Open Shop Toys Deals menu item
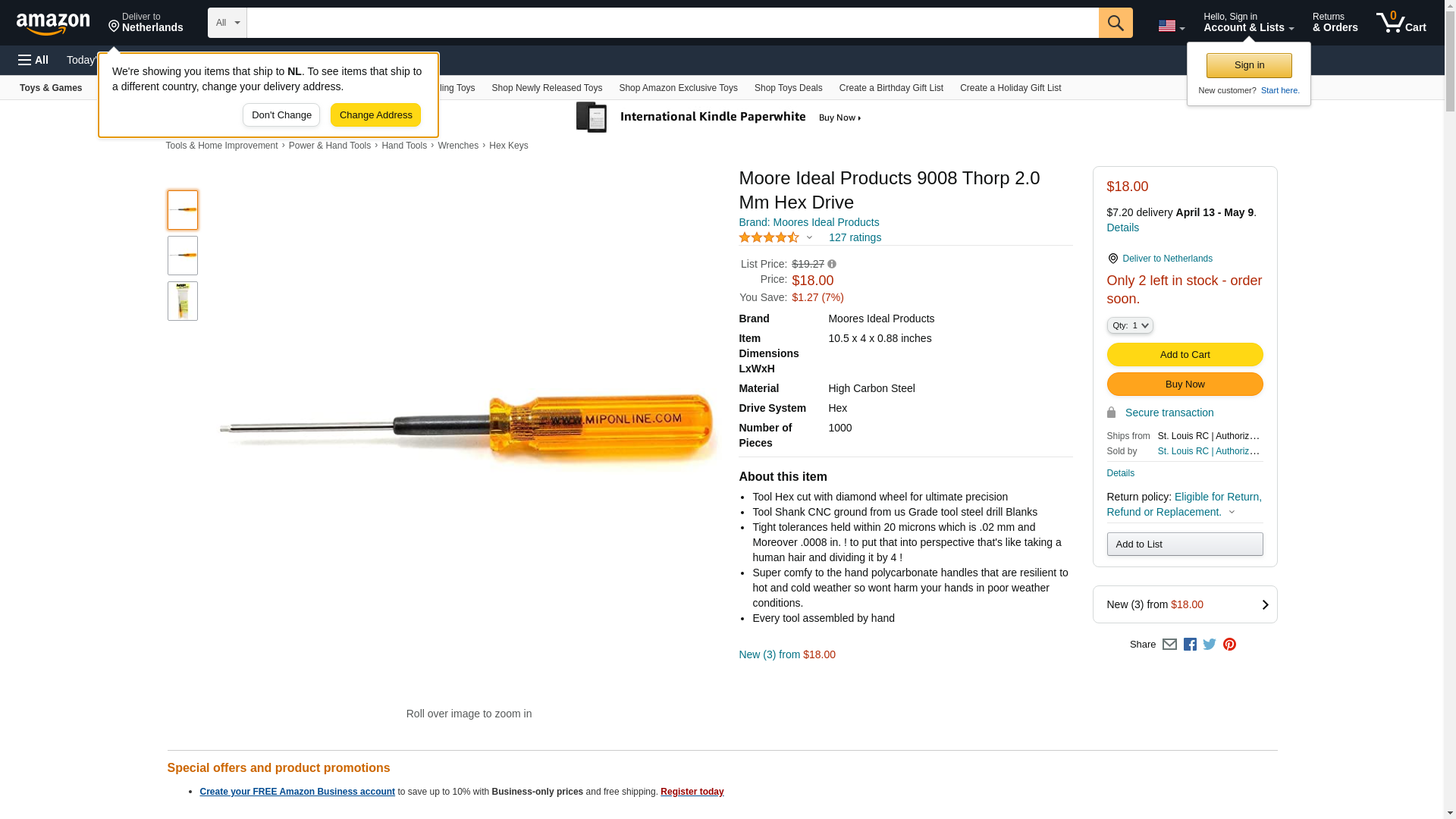1456x819 pixels. [788, 88]
